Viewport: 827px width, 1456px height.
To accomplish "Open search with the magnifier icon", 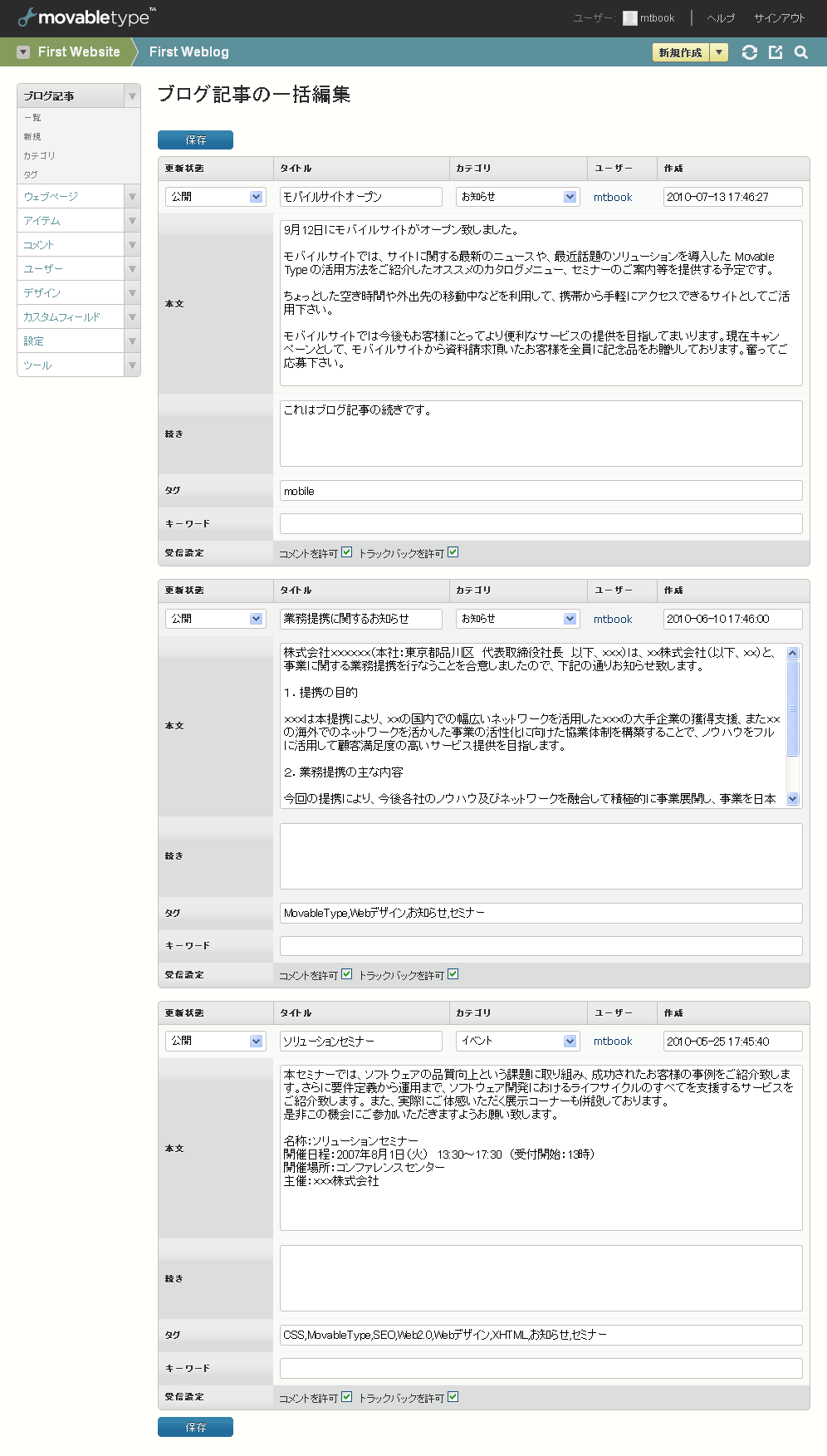I will click(x=801, y=52).
